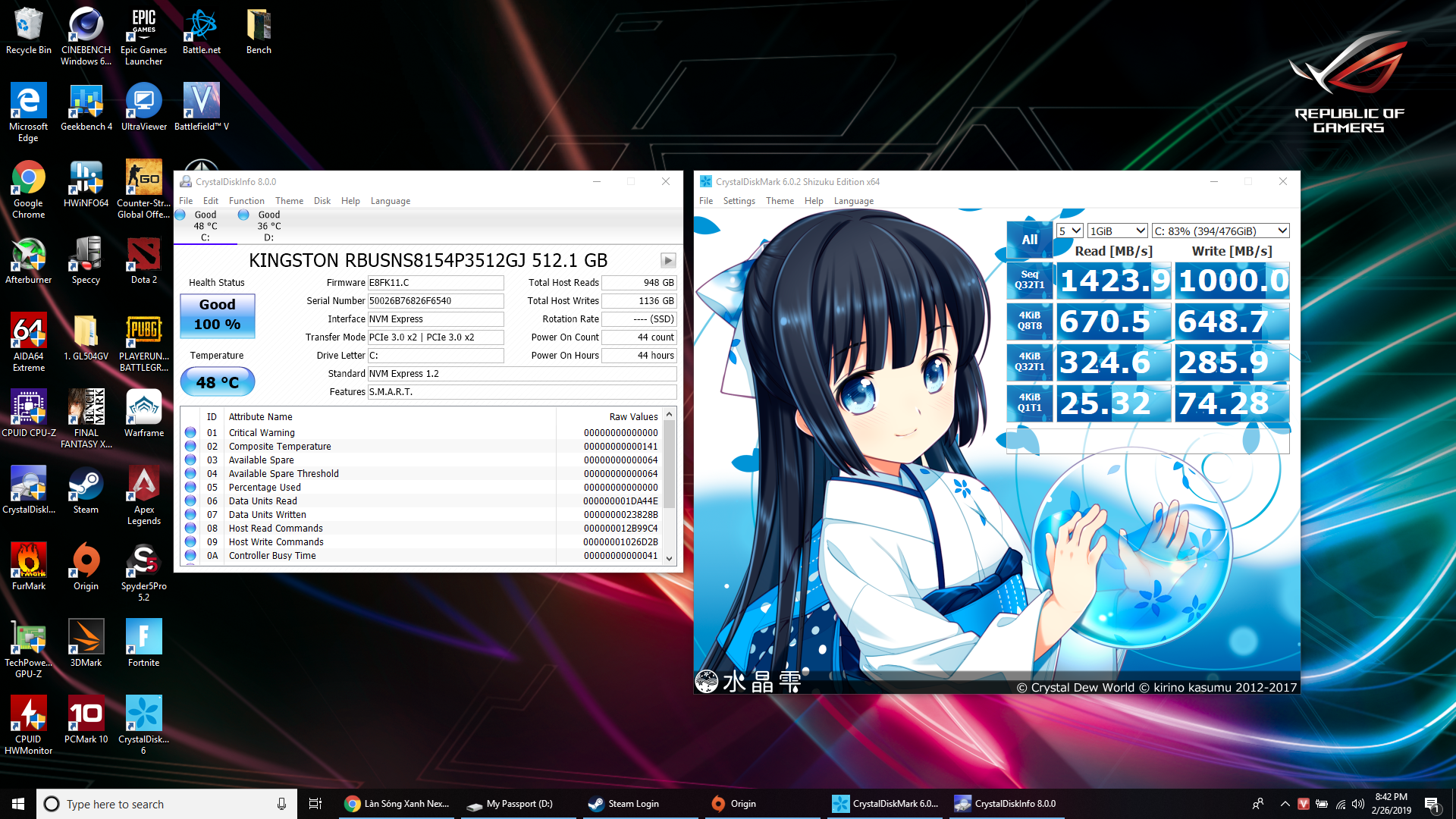This screenshot has width=1456, height=819.
Task: Select the Data Units Written row
Action: click(422, 515)
